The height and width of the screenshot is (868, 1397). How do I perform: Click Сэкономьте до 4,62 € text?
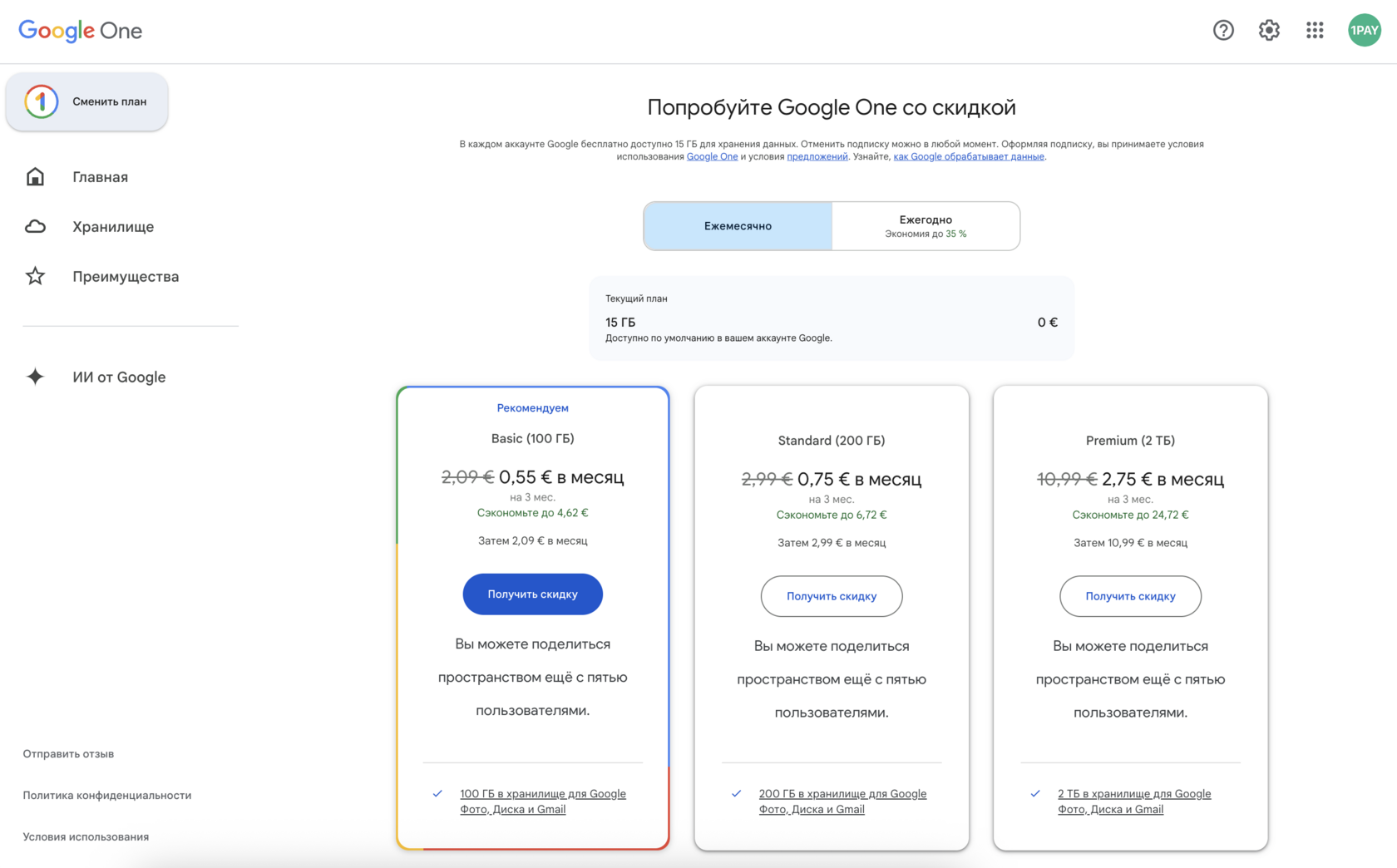(533, 513)
